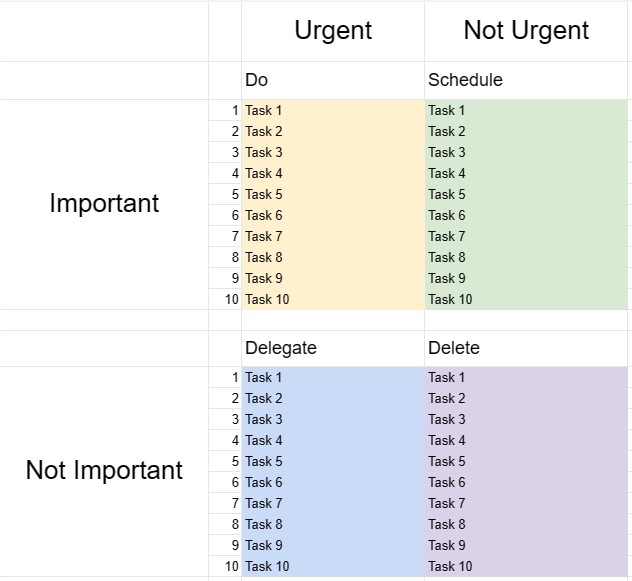Screen dimensions: 632x581
Task: Click Task 7 in the Delegate quadrant
Action: coord(264,503)
